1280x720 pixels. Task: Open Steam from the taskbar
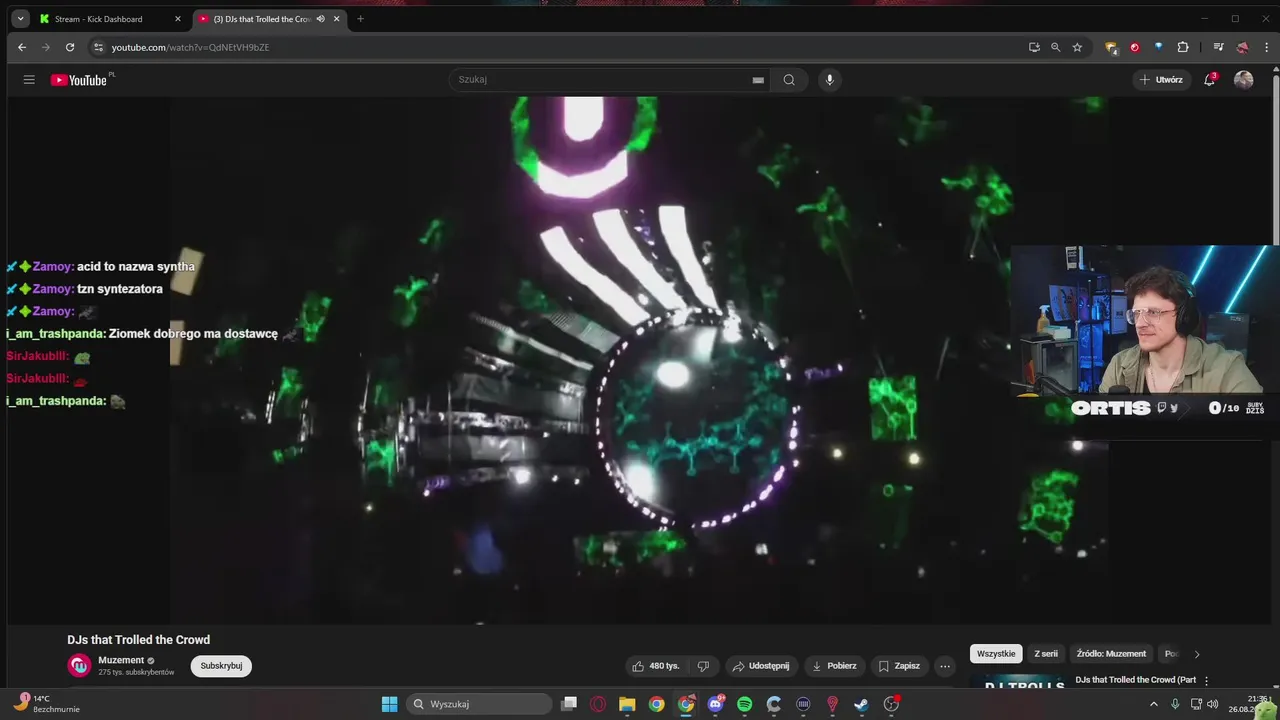click(861, 704)
